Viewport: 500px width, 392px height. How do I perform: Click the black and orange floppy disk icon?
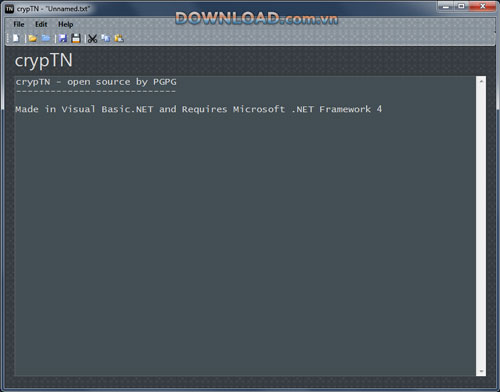(76, 38)
